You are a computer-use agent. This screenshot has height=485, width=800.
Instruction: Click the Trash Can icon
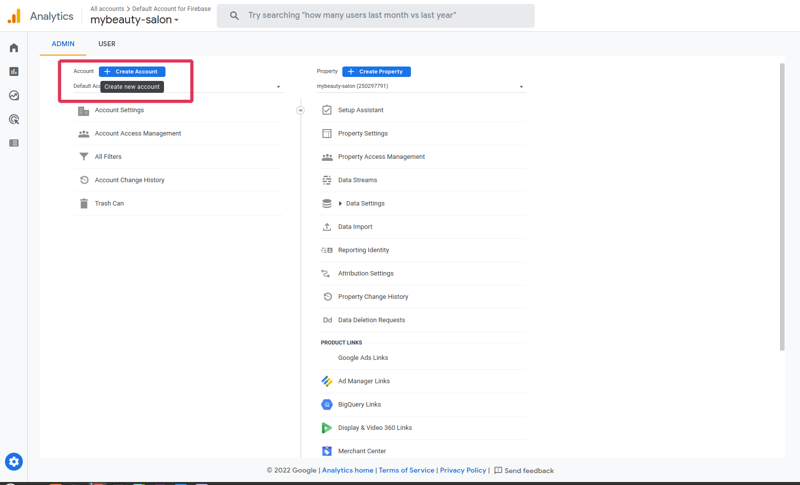pyautogui.click(x=84, y=203)
